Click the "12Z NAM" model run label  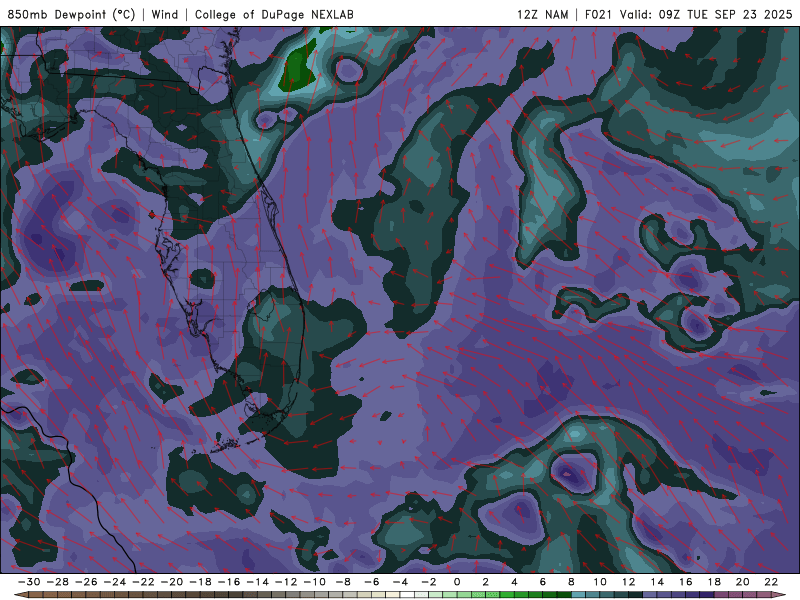[542, 14]
